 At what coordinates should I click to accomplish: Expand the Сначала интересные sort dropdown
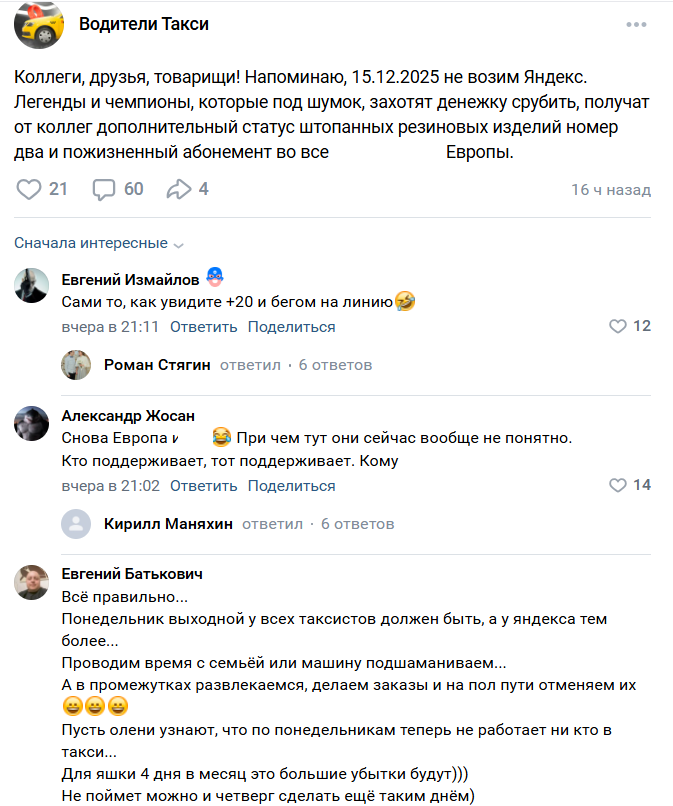coord(99,243)
